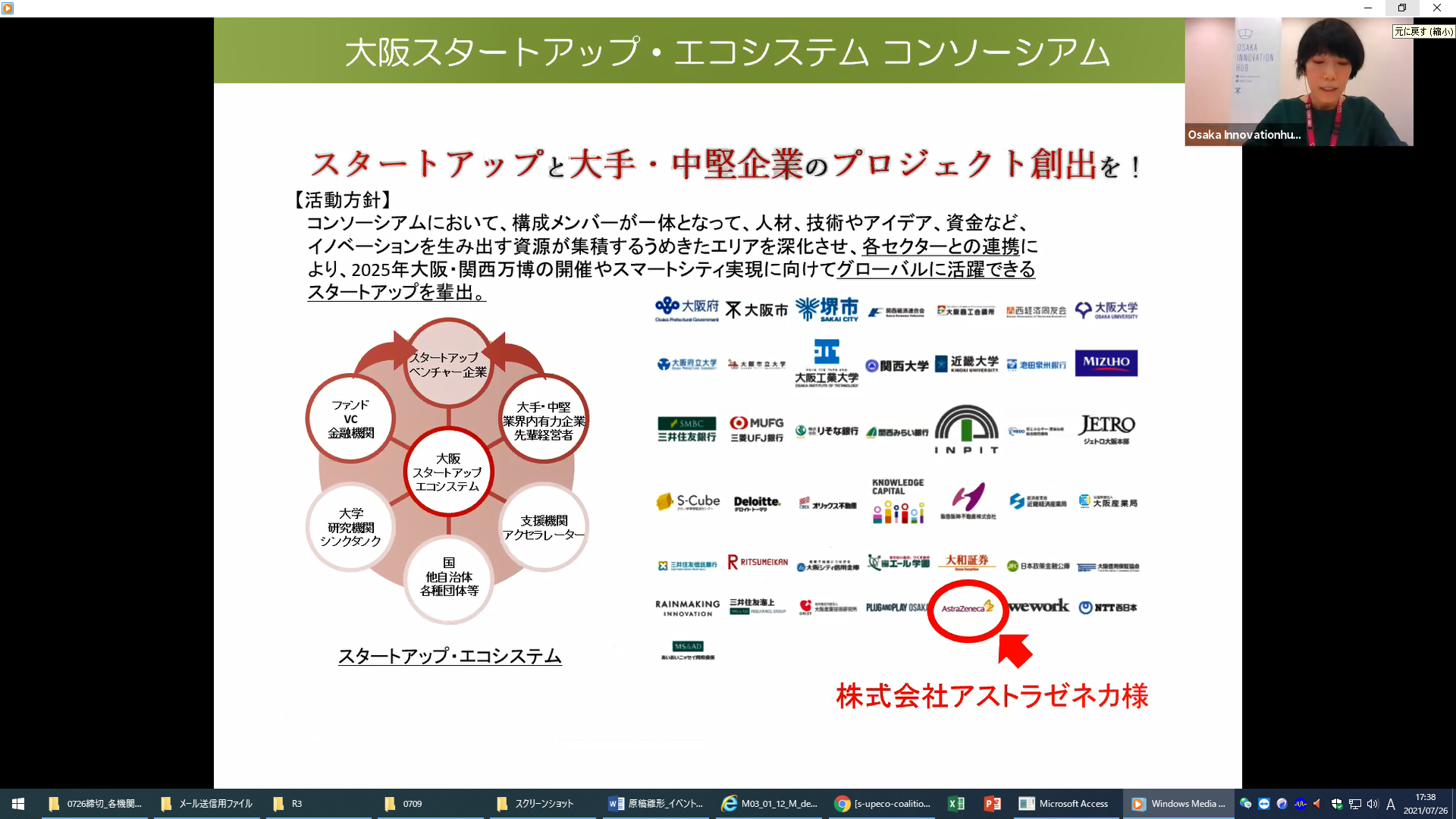Open the Word 原稿雛形_イベント taskbar item
Image resolution: width=1456 pixels, height=819 pixels.
pyautogui.click(x=657, y=804)
